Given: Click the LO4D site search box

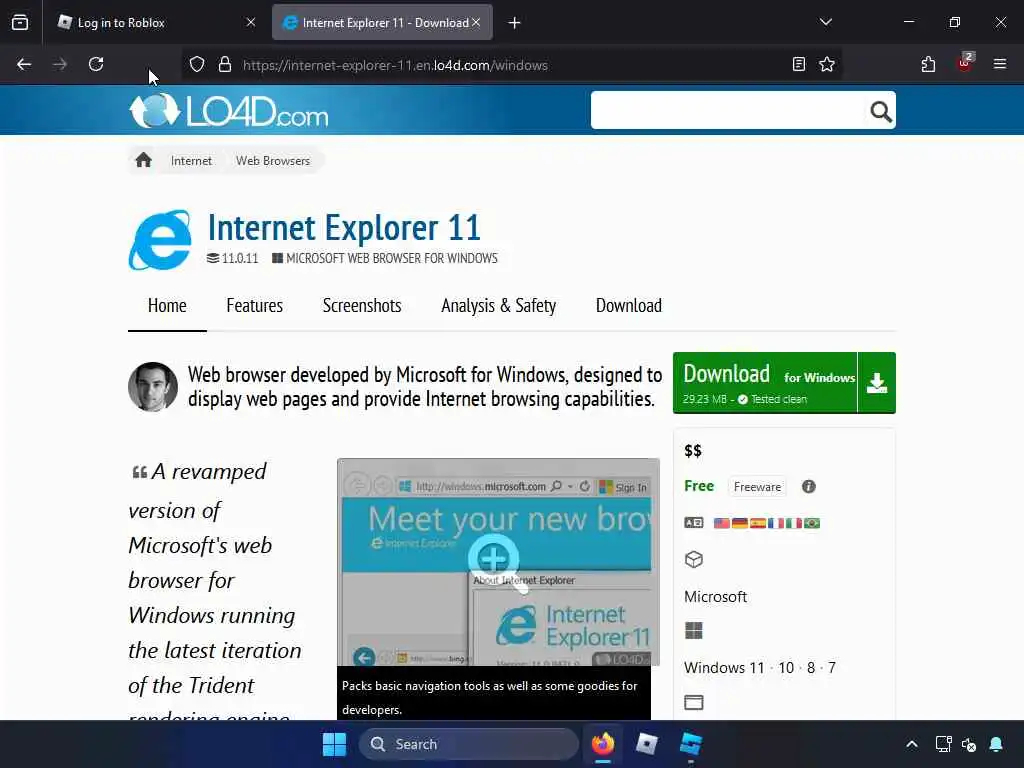Looking at the screenshot, I should pos(728,110).
